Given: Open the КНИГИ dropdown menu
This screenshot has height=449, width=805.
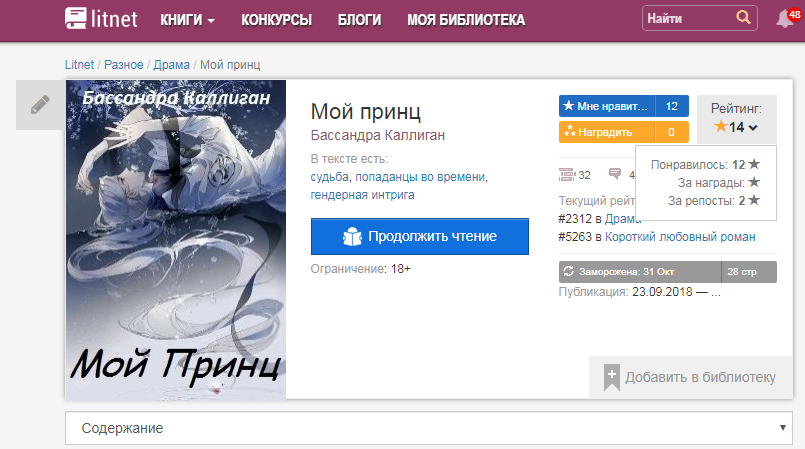Looking at the screenshot, I should [x=187, y=20].
